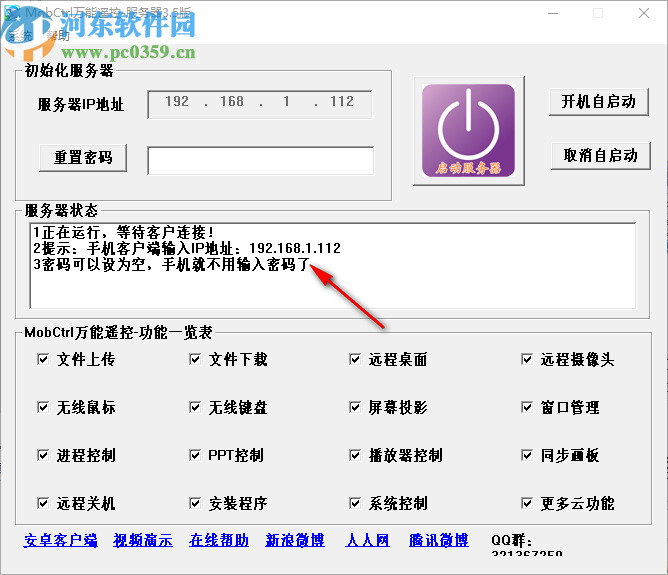The height and width of the screenshot is (575, 668).
Task: Minimize the MobCtrl server window
Action: pos(553,13)
